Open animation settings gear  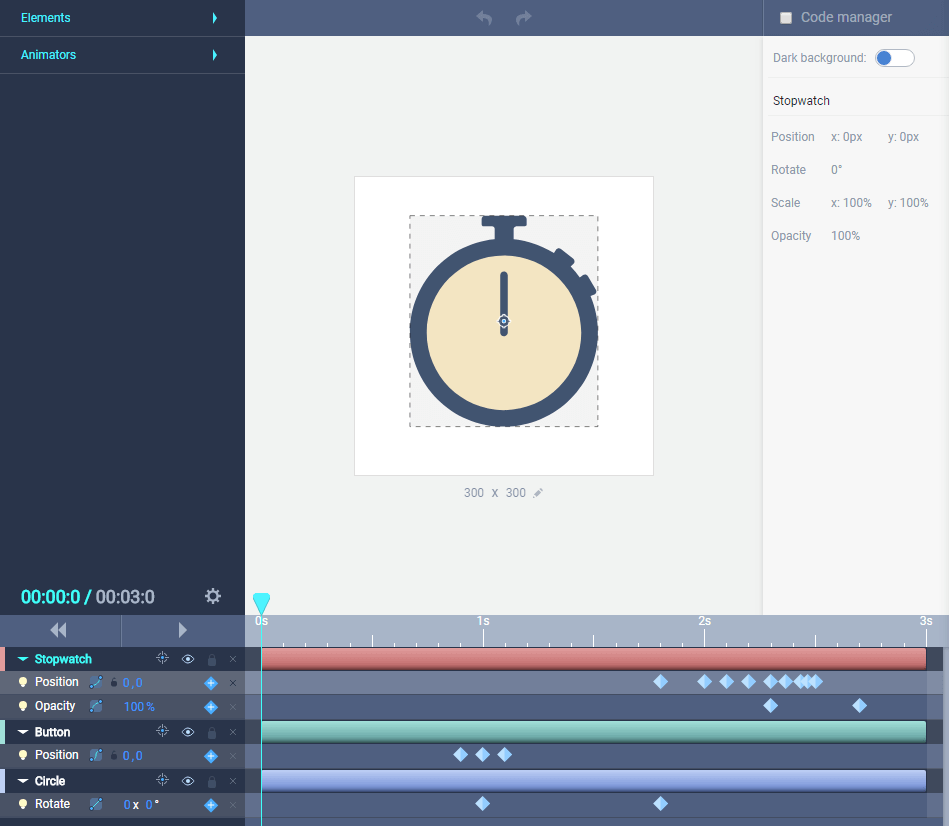[212, 596]
